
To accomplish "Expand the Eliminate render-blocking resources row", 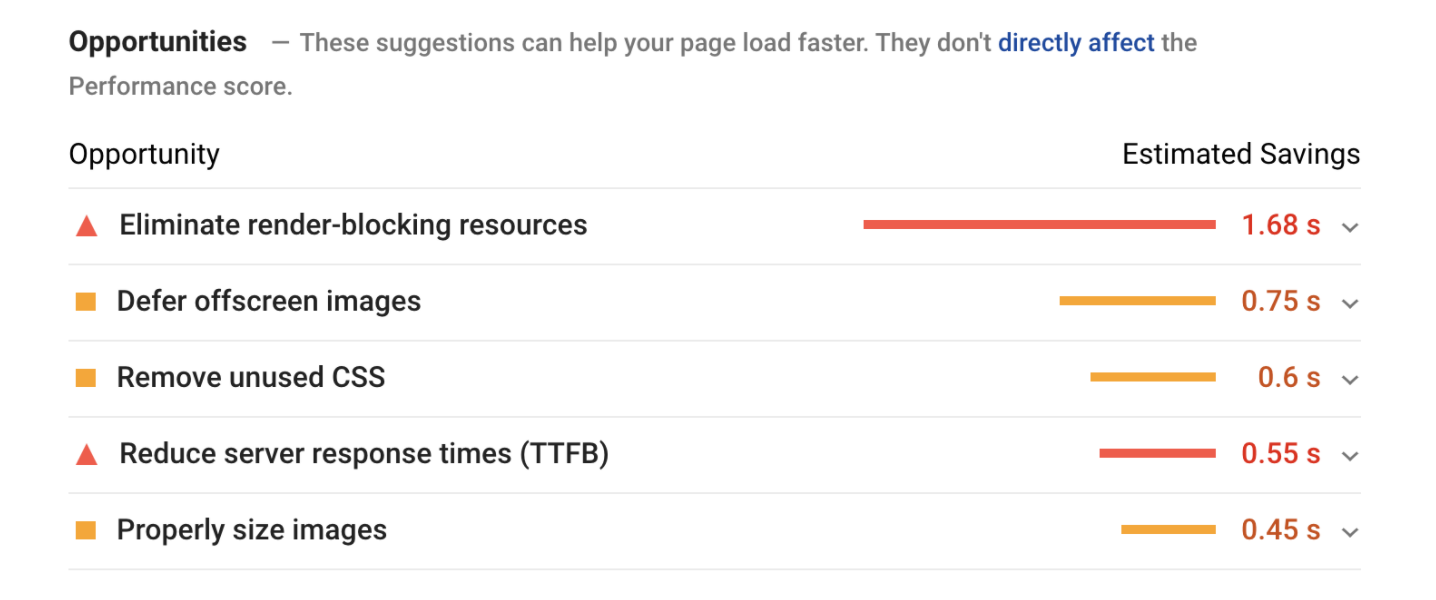I will [x=1350, y=227].
